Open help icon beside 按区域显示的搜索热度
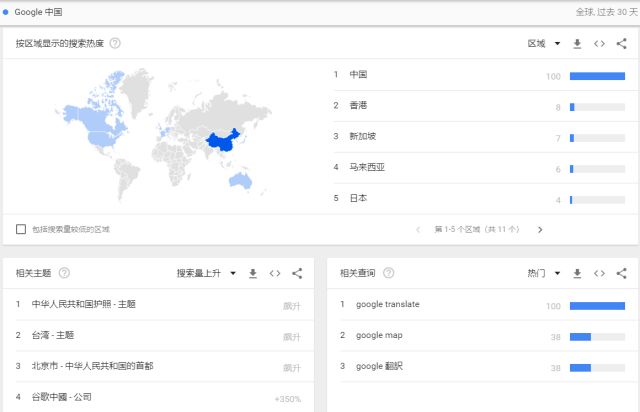Viewport: 640px width, 412px height. pyautogui.click(x=115, y=44)
